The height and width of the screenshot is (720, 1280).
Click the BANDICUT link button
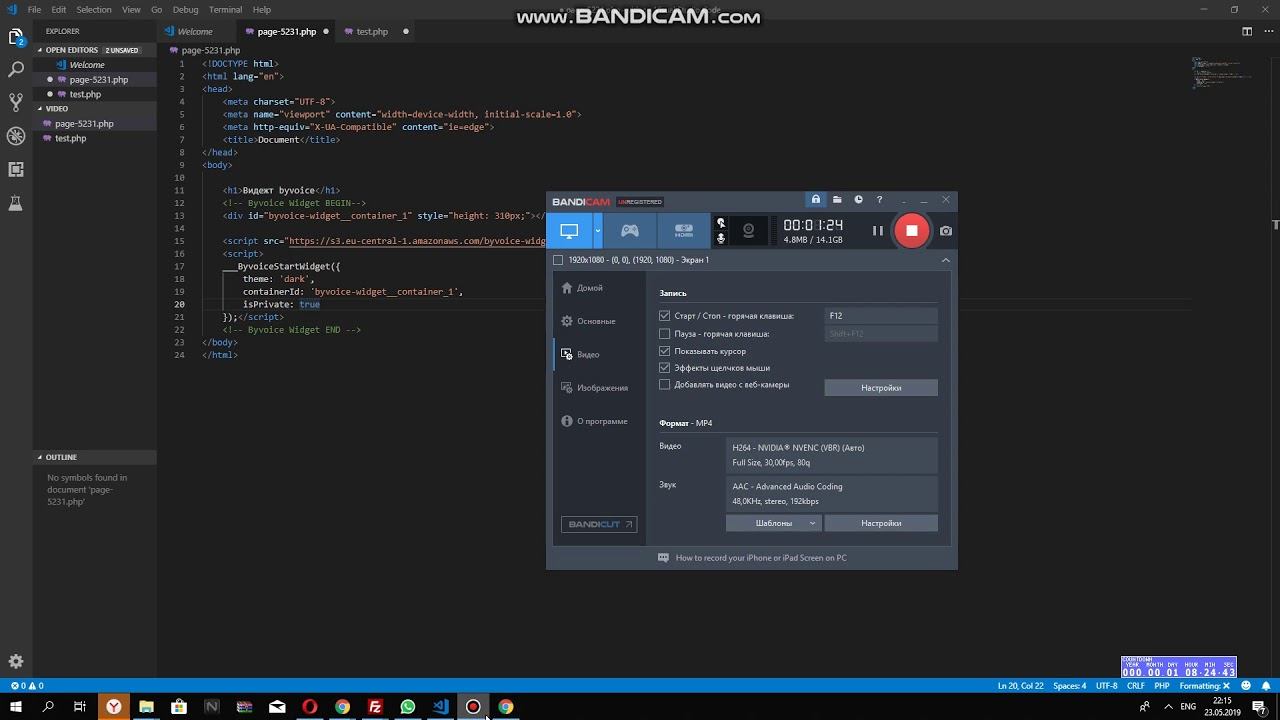click(x=599, y=524)
